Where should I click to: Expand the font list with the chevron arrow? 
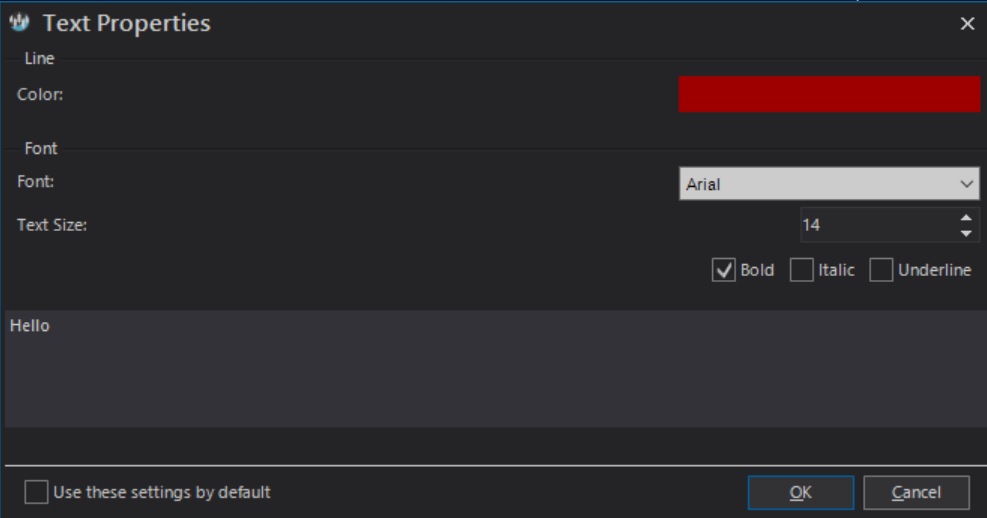pyautogui.click(x=966, y=184)
